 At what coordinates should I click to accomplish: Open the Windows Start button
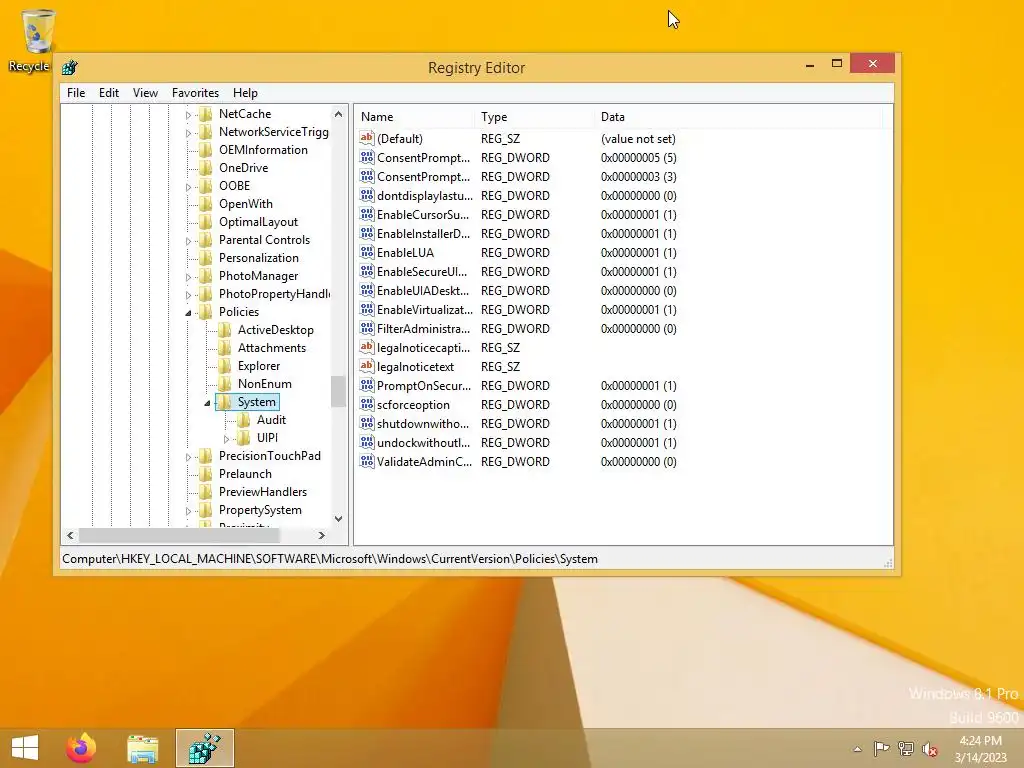pyautogui.click(x=25, y=748)
